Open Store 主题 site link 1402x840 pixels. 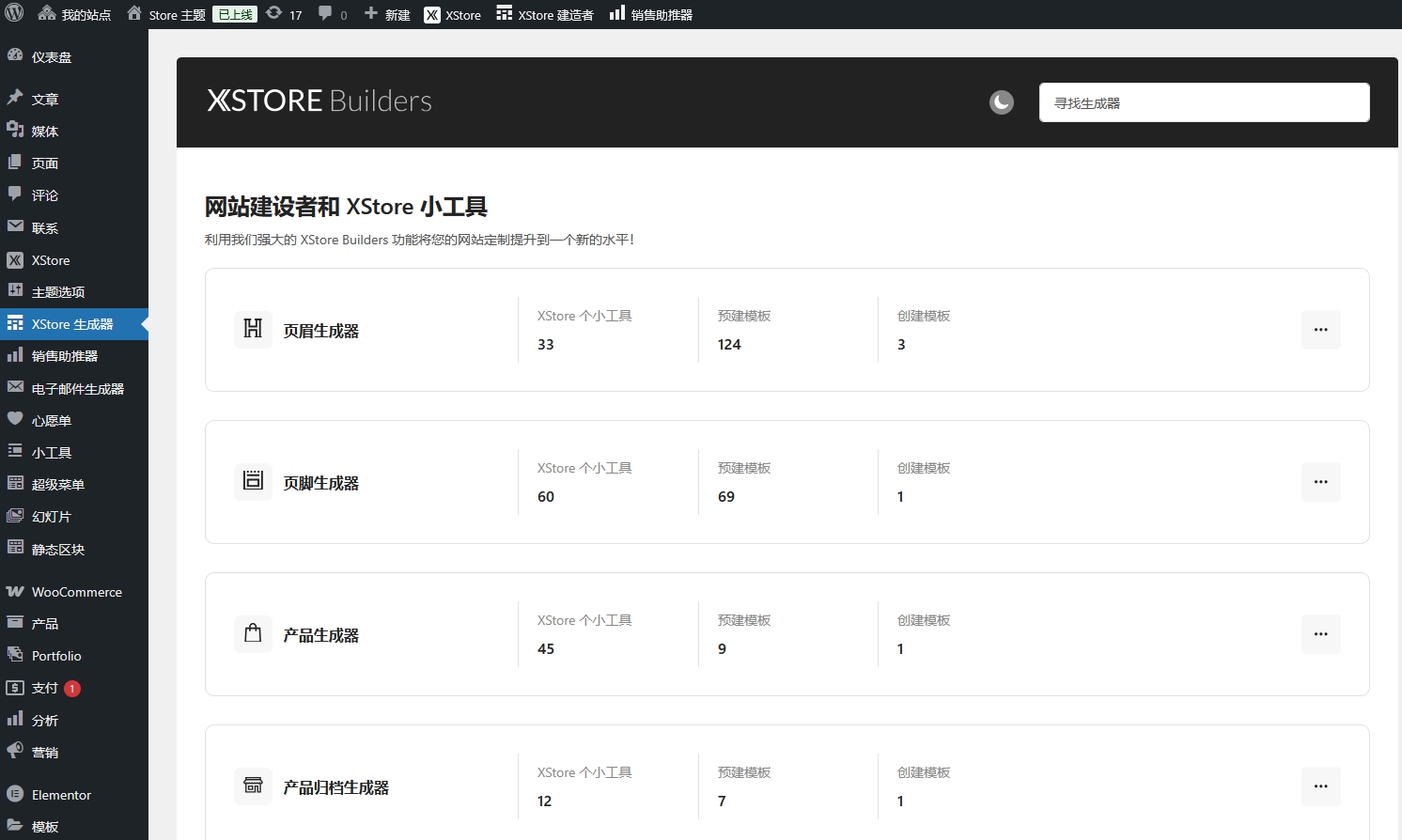click(166, 15)
